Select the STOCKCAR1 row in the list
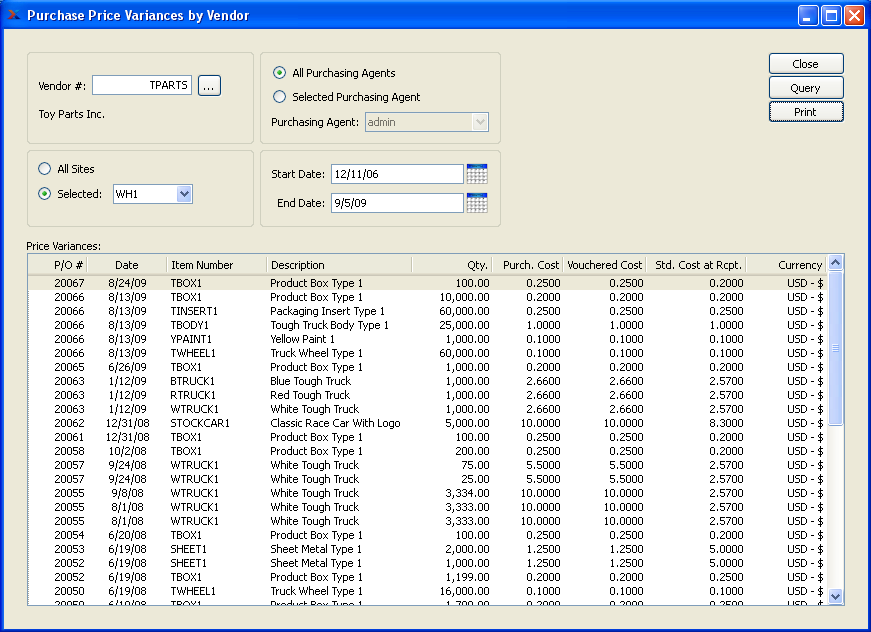 coord(200,423)
